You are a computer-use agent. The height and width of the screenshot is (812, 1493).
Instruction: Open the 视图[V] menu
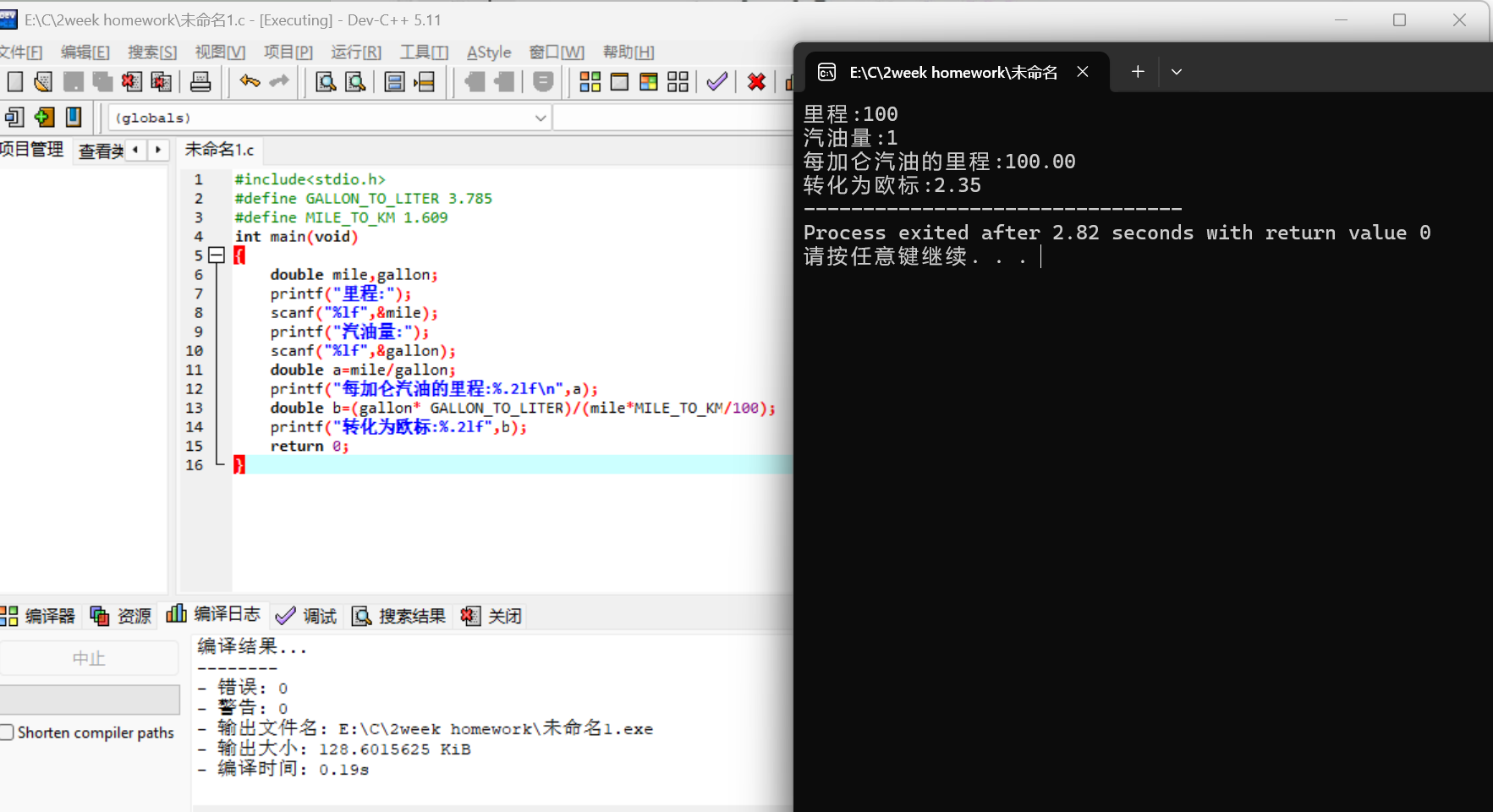220,52
